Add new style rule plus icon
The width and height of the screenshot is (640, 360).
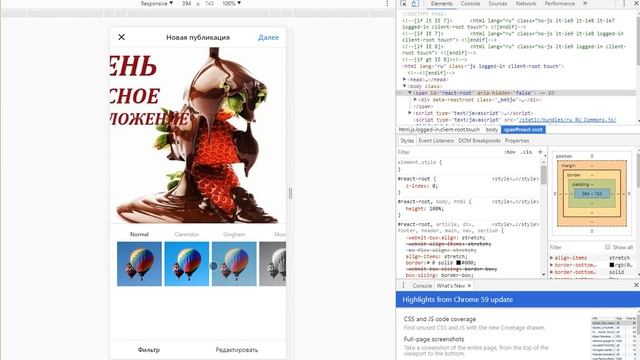[x=540, y=152]
